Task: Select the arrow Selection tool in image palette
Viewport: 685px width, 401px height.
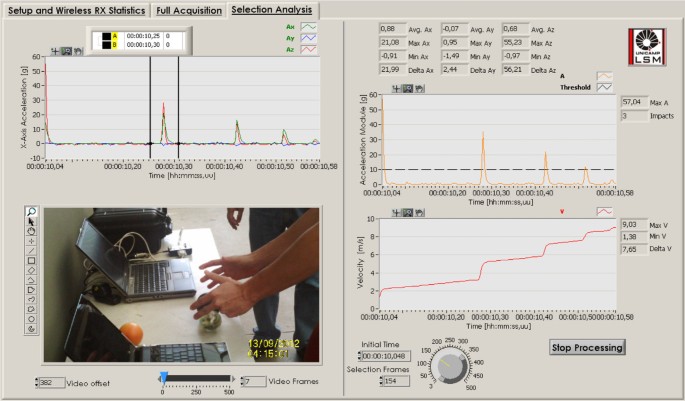Action: coord(31,221)
